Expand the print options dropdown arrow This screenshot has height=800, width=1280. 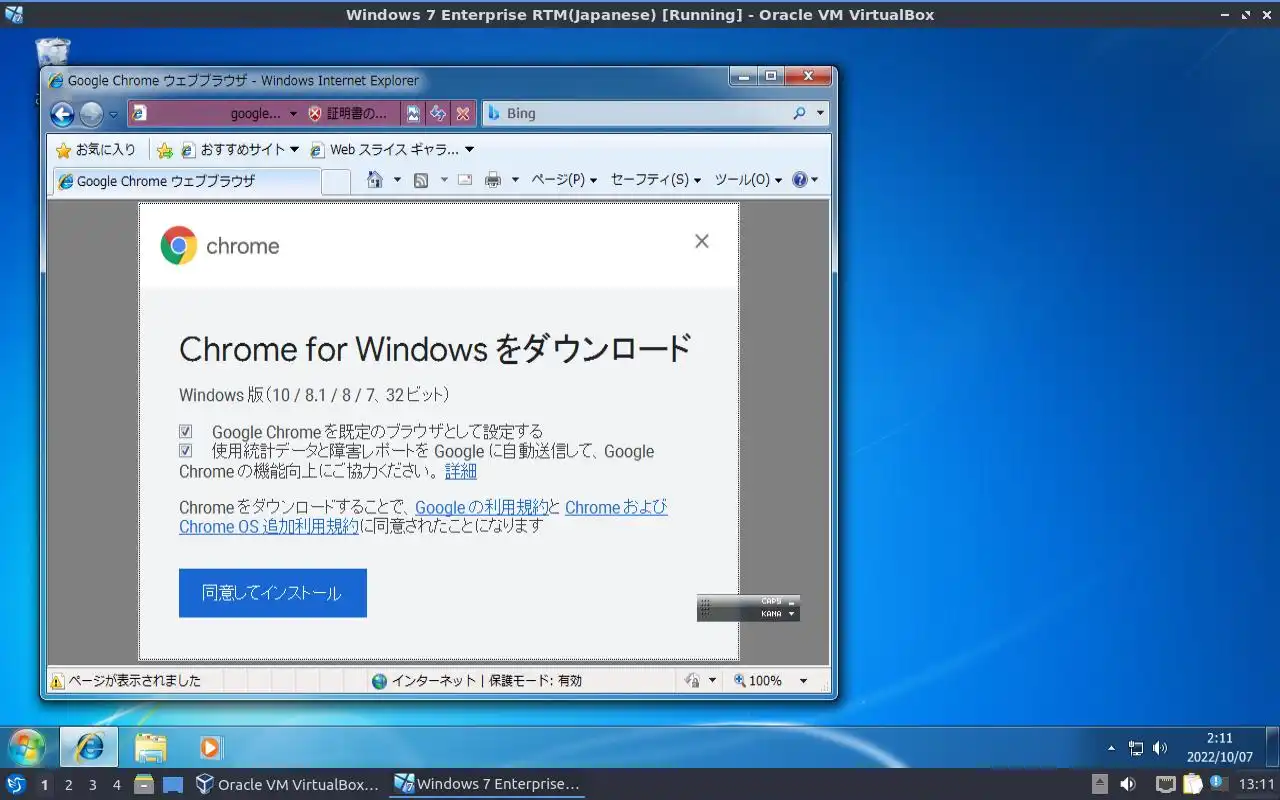click(x=515, y=180)
